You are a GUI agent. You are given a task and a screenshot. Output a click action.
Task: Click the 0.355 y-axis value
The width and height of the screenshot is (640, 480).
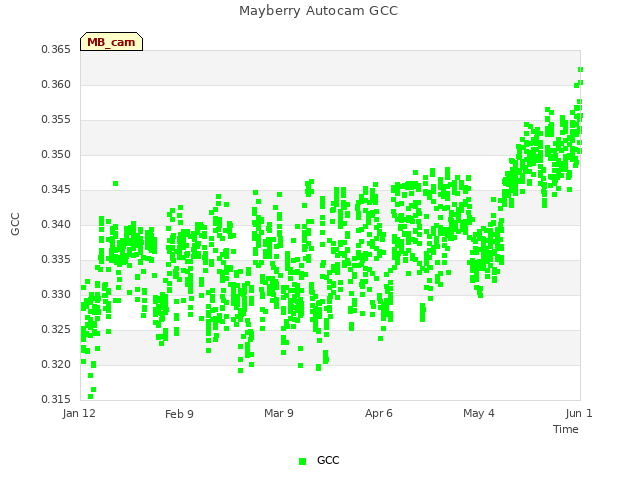click(x=56, y=120)
